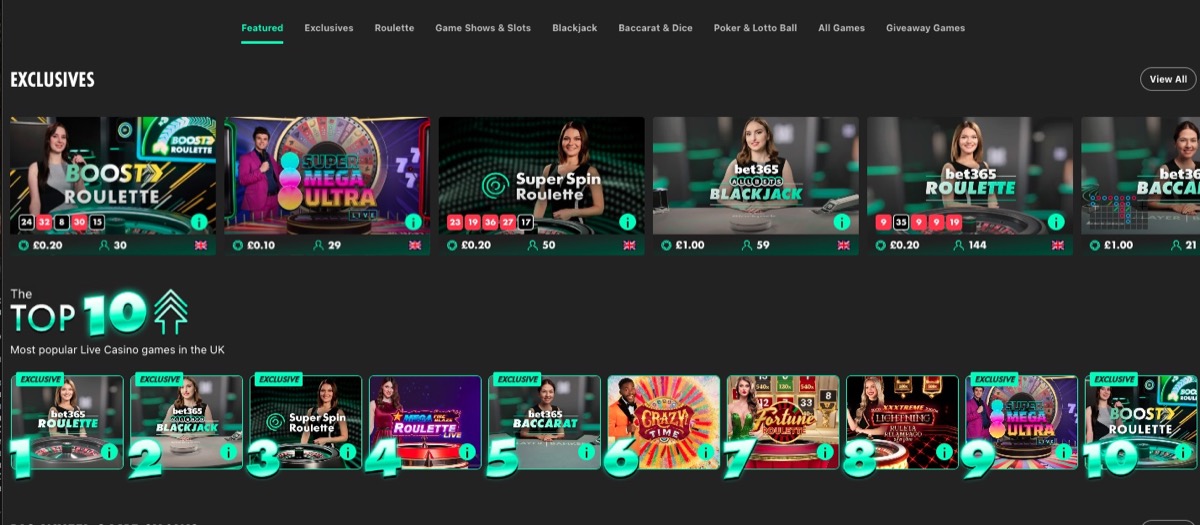Switch to Baccarat & Dice tab
The image size is (1200, 525).
tap(655, 28)
